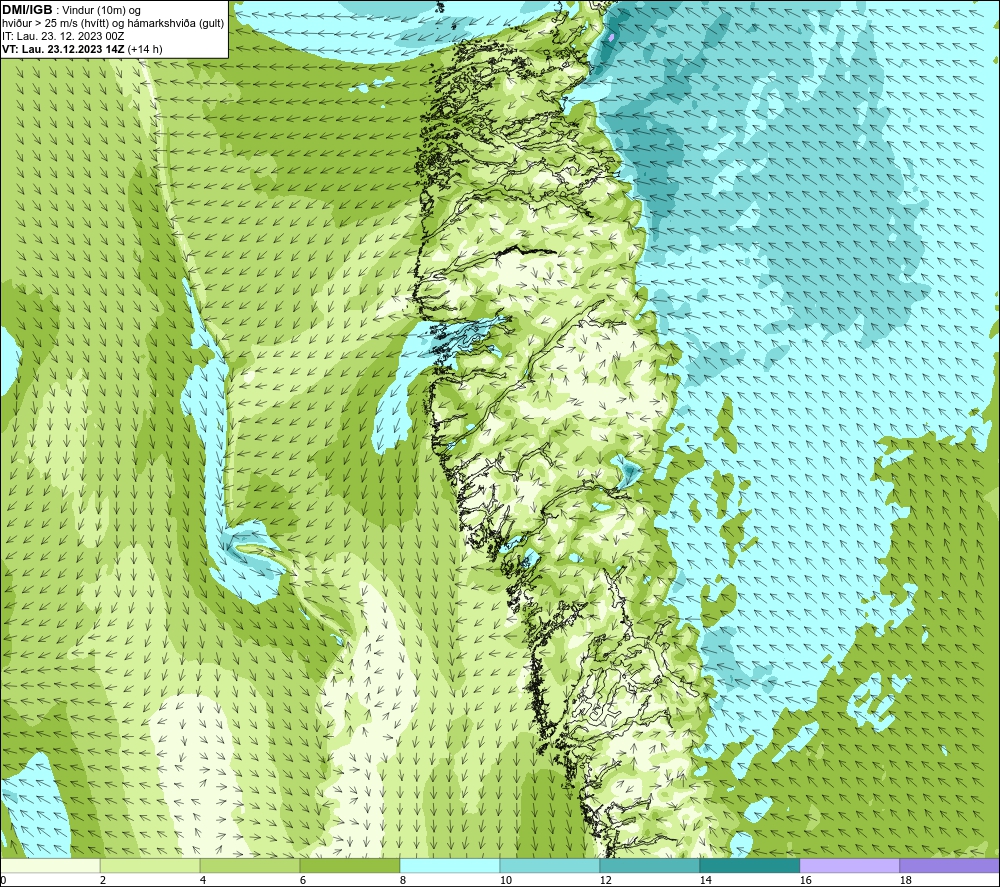
Task: Click the 8–10 m/s light cyan swatch
Action: [450, 865]
